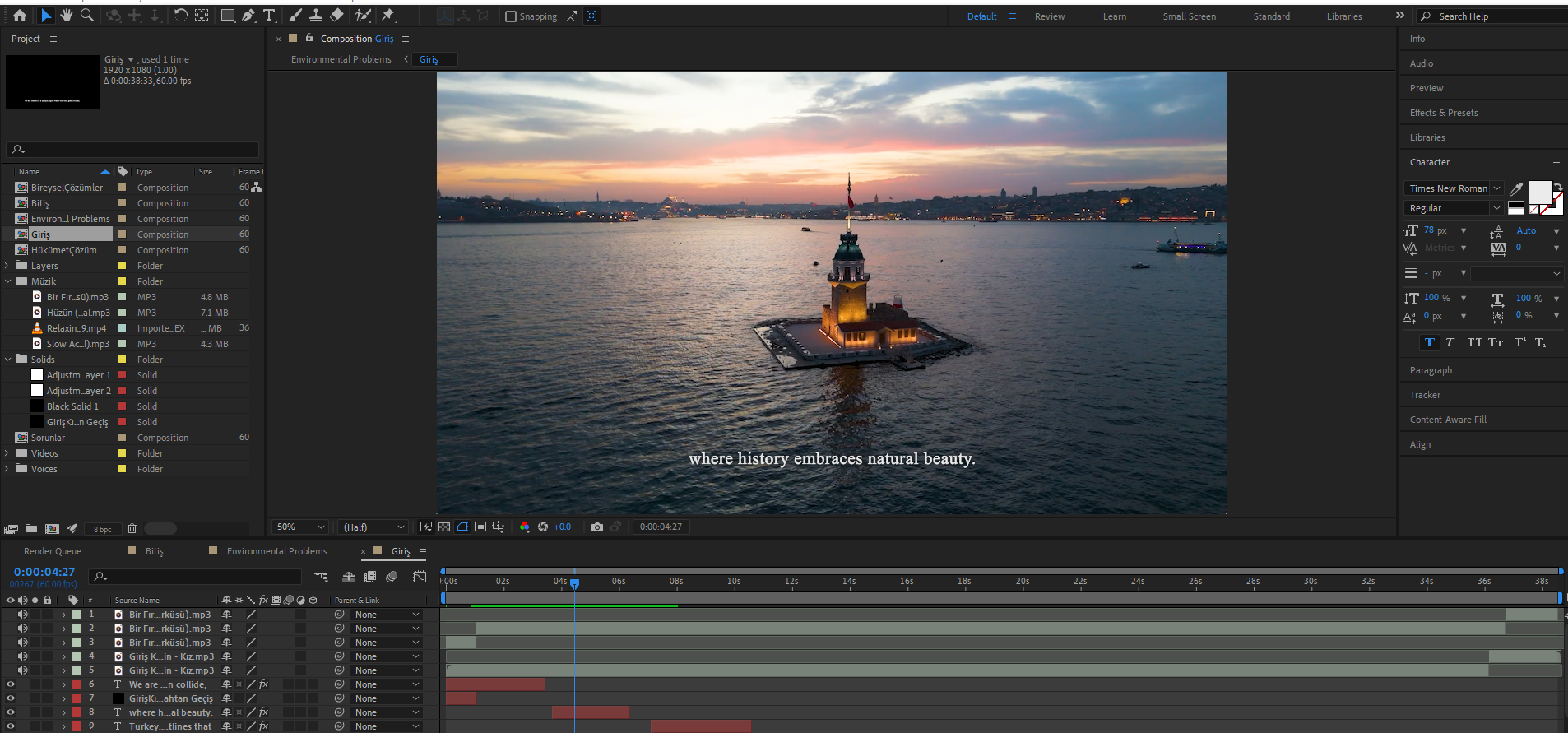Viewport: 1568px width, 733px height.
Task: Switch to the Bitiş timeline tab
Action: tap(155, 551)
